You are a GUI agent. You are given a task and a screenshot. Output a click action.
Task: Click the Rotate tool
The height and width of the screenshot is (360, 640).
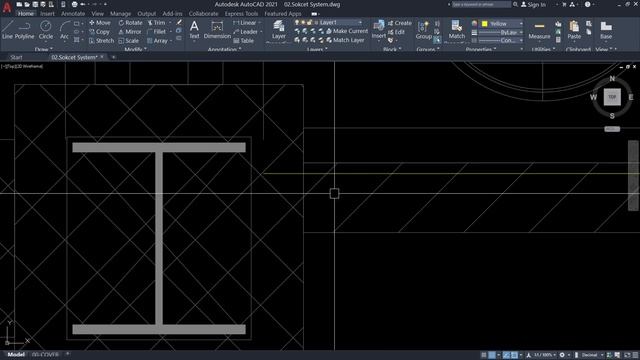[131, 23]
